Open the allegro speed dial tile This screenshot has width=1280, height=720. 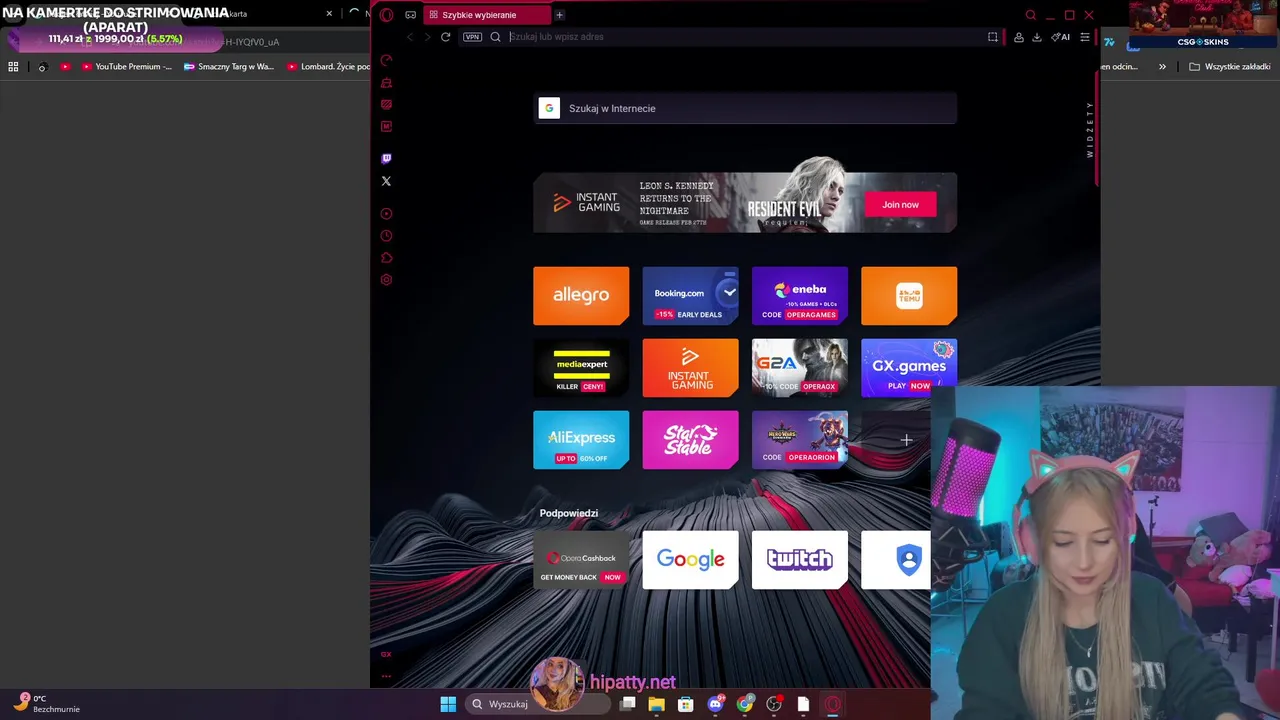(x=581, y=296)
